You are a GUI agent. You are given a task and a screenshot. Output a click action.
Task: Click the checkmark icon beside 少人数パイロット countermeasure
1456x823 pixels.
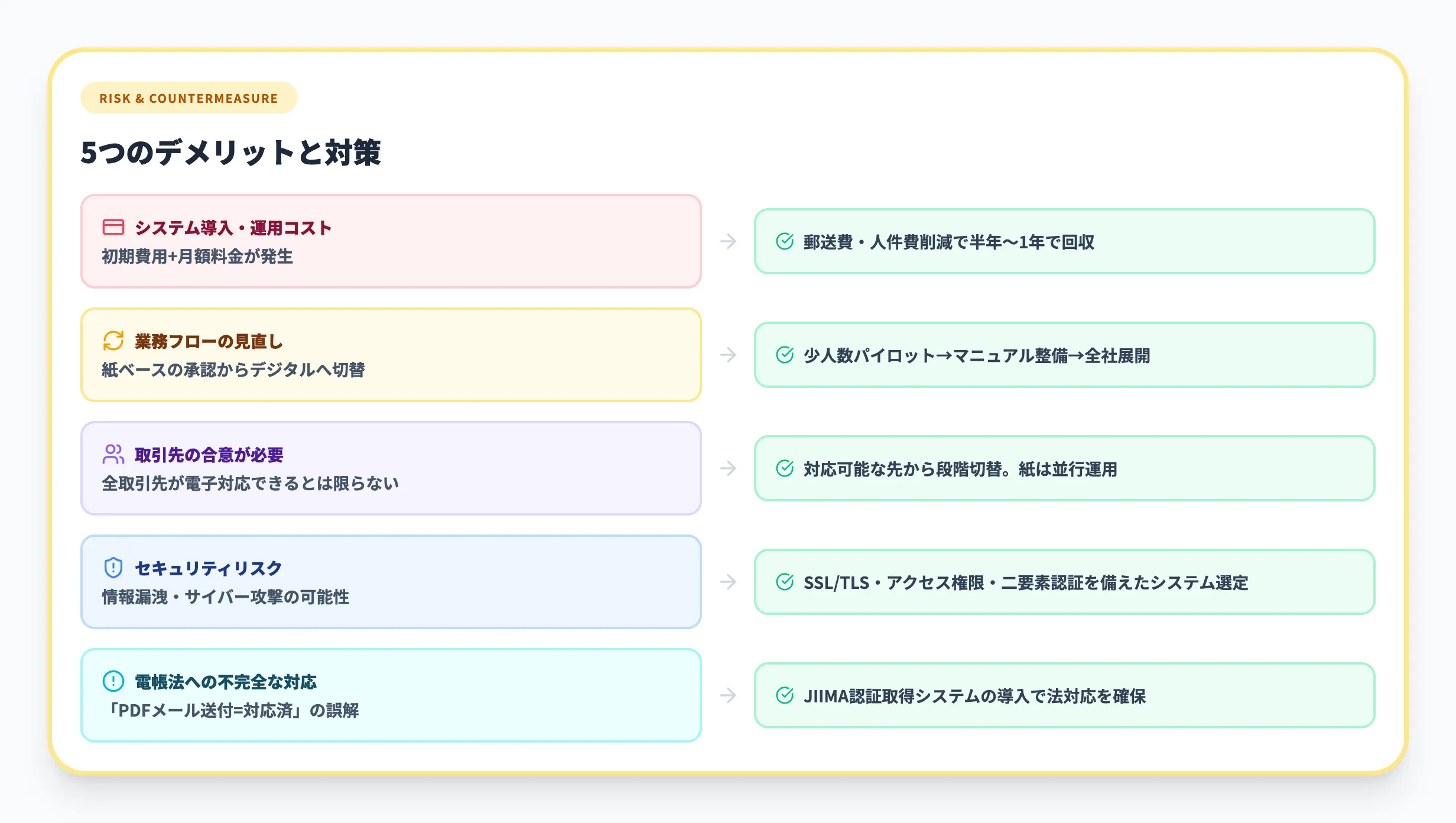point(784,355)
